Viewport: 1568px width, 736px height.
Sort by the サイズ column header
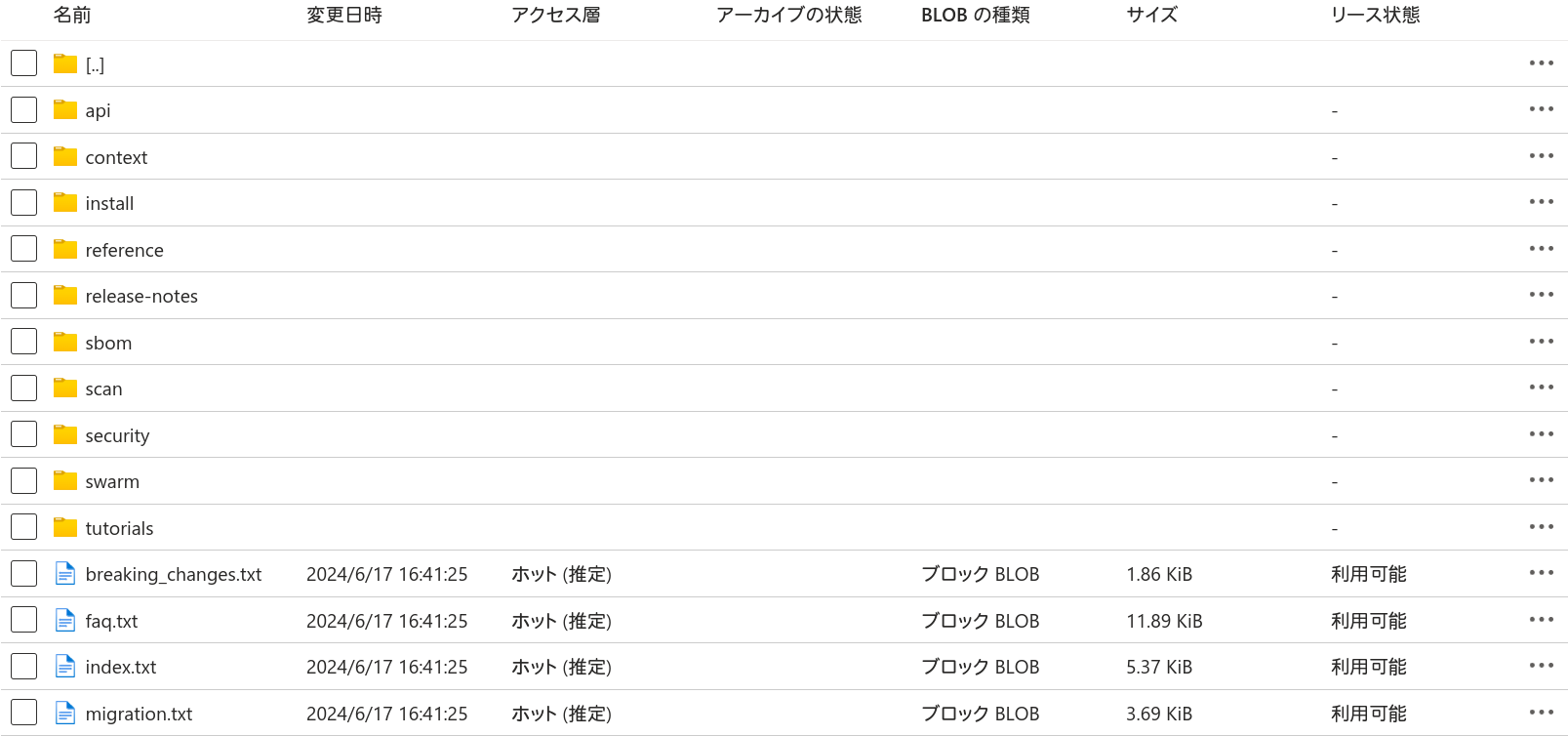[1152, 15]
